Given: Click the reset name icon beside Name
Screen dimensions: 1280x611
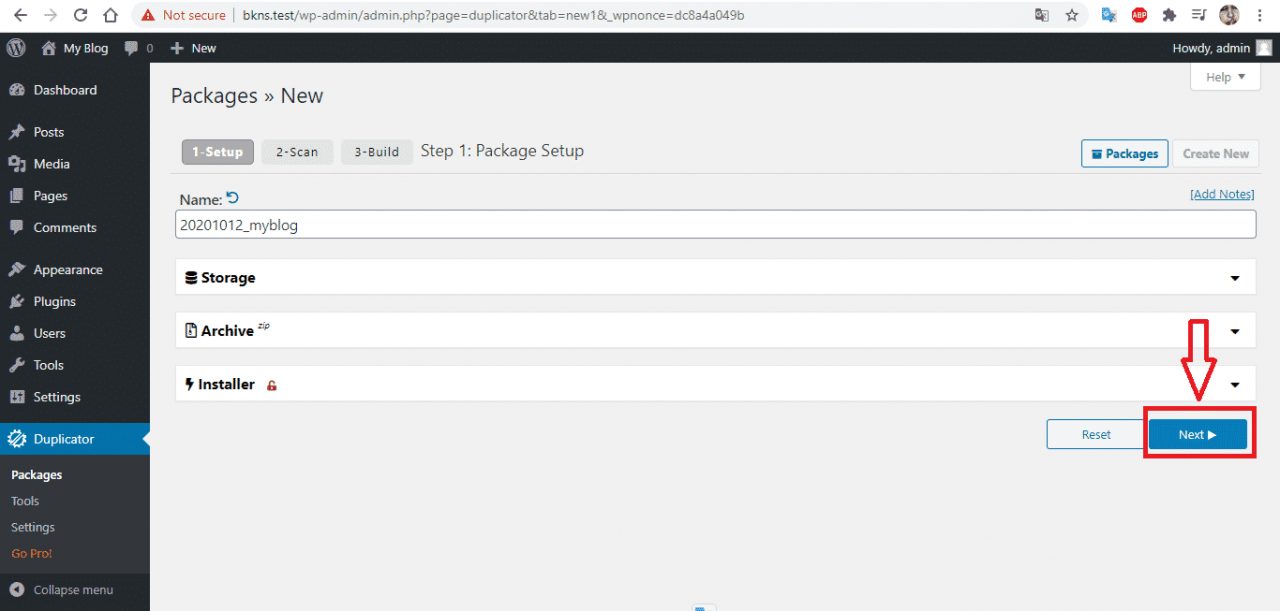Looking at the screenshot, I should (233, 198).
